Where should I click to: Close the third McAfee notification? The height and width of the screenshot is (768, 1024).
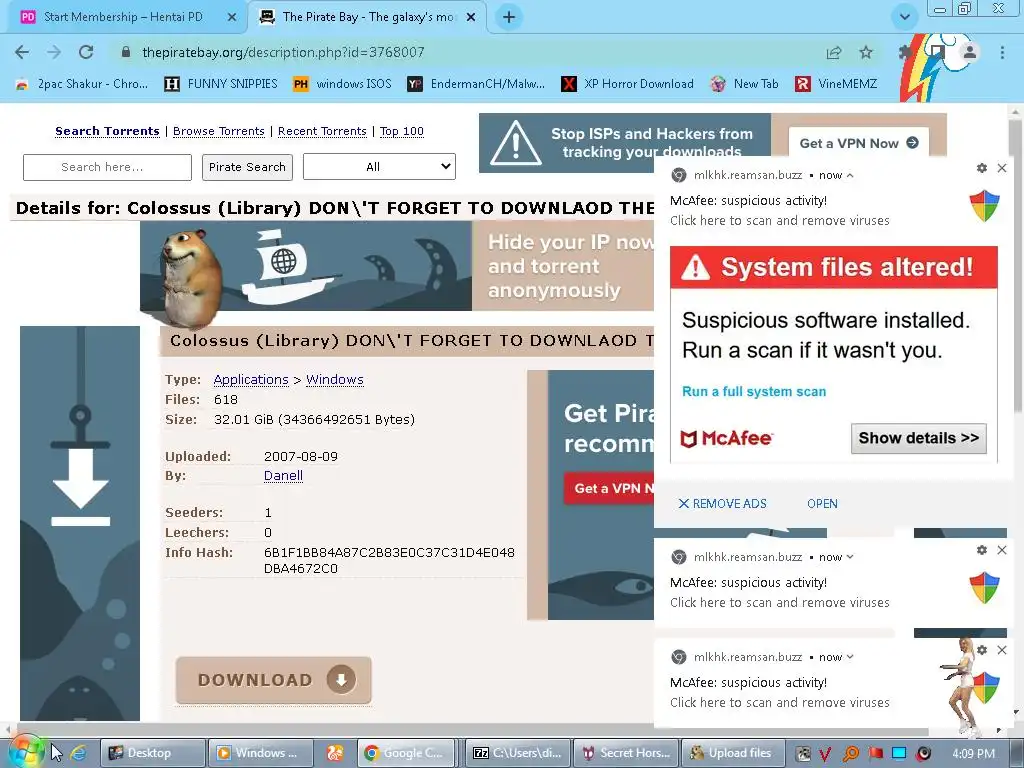[1002, 650]
